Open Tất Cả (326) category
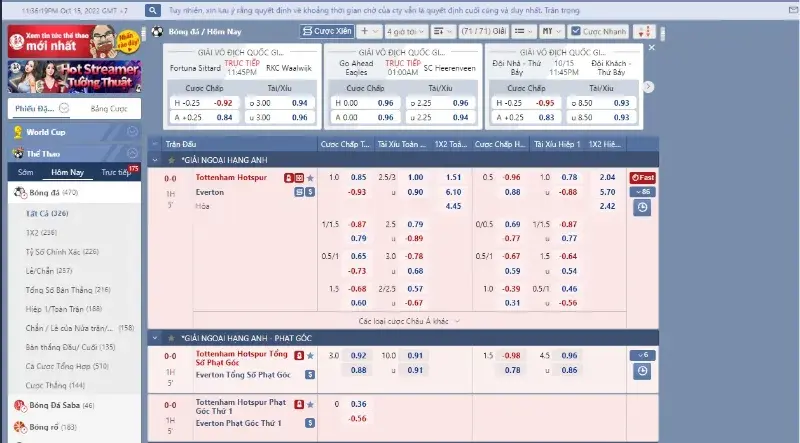Image resolution: width=800 pixels, height=443 pixels. (x=47, y=213)
